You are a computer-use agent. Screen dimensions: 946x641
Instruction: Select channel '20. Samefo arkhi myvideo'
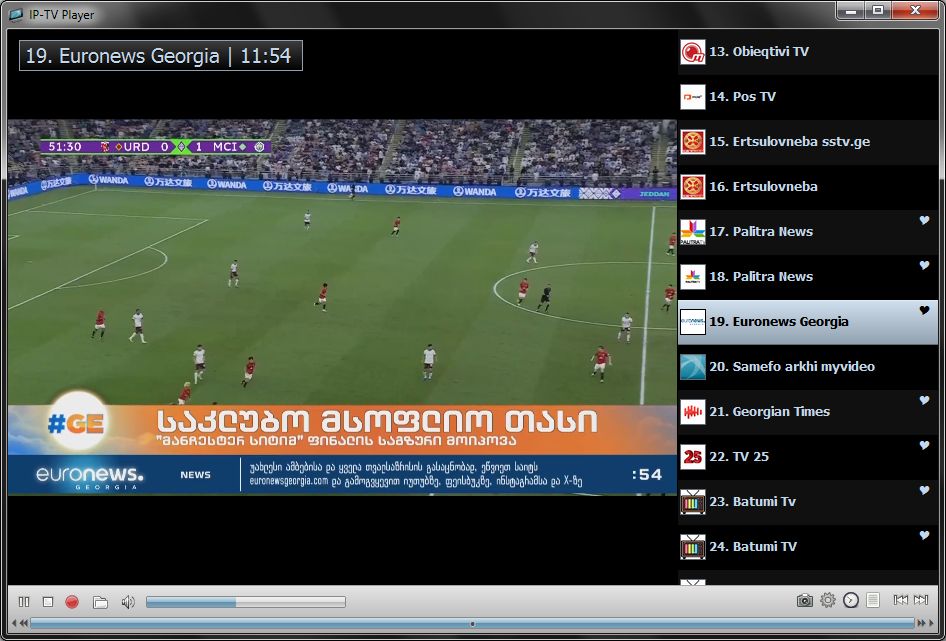808,367
